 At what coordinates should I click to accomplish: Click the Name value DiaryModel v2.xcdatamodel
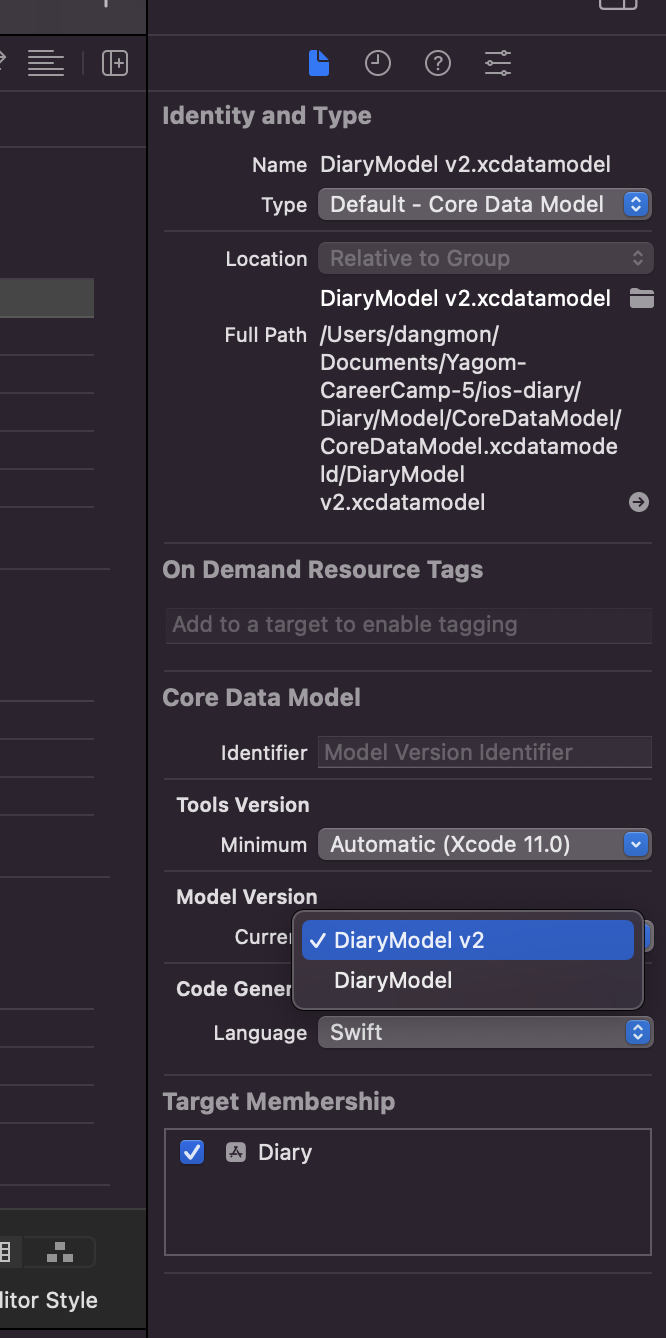pyautogui.click(x=465, y=164)
